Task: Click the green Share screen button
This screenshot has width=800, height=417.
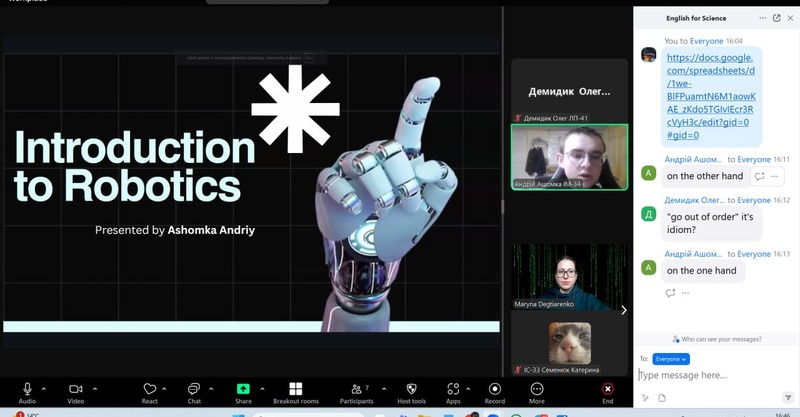Action: point(243,393)
